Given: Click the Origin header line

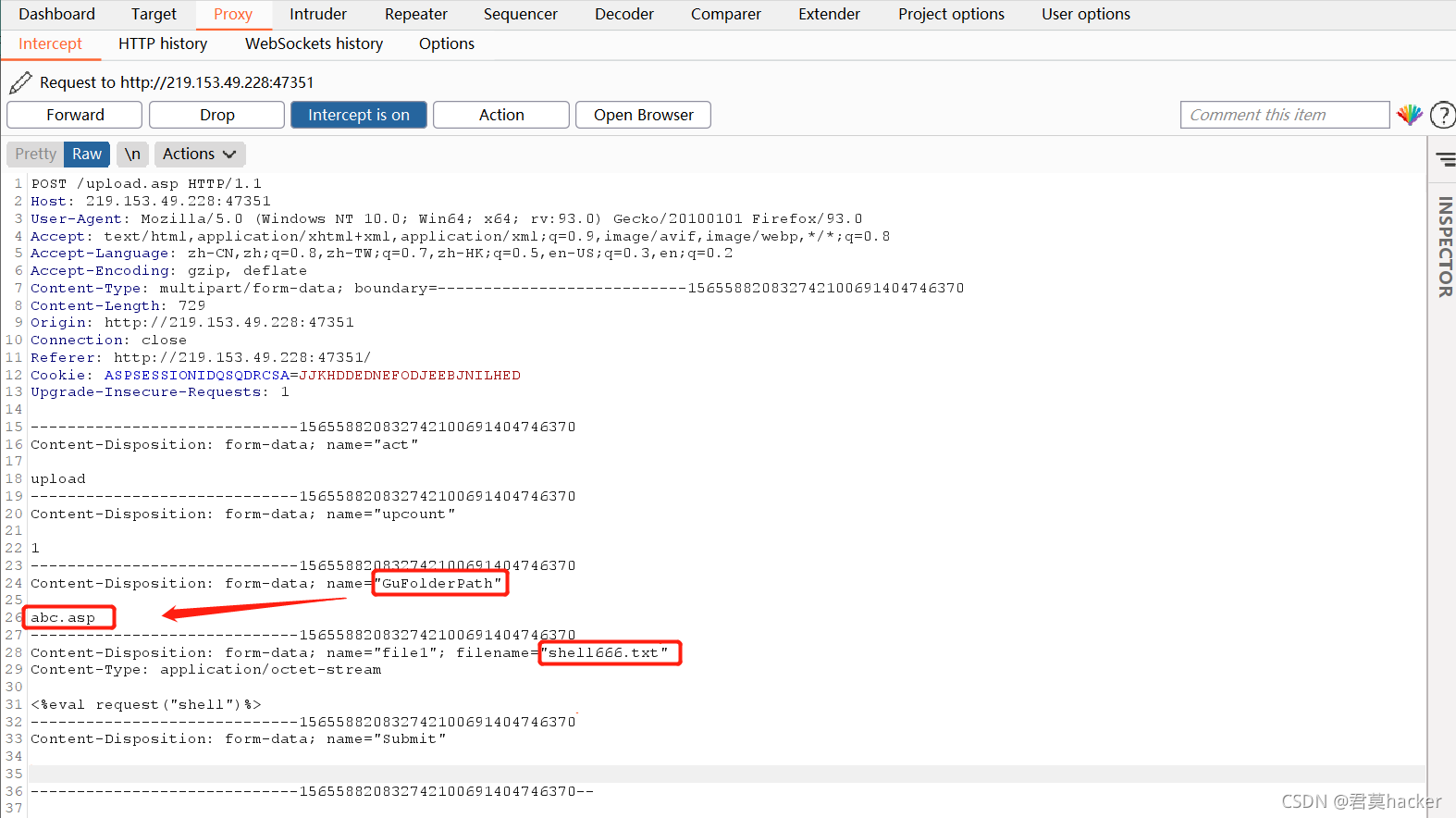Looking at the screenshot, I should click(x=192, y=323).
